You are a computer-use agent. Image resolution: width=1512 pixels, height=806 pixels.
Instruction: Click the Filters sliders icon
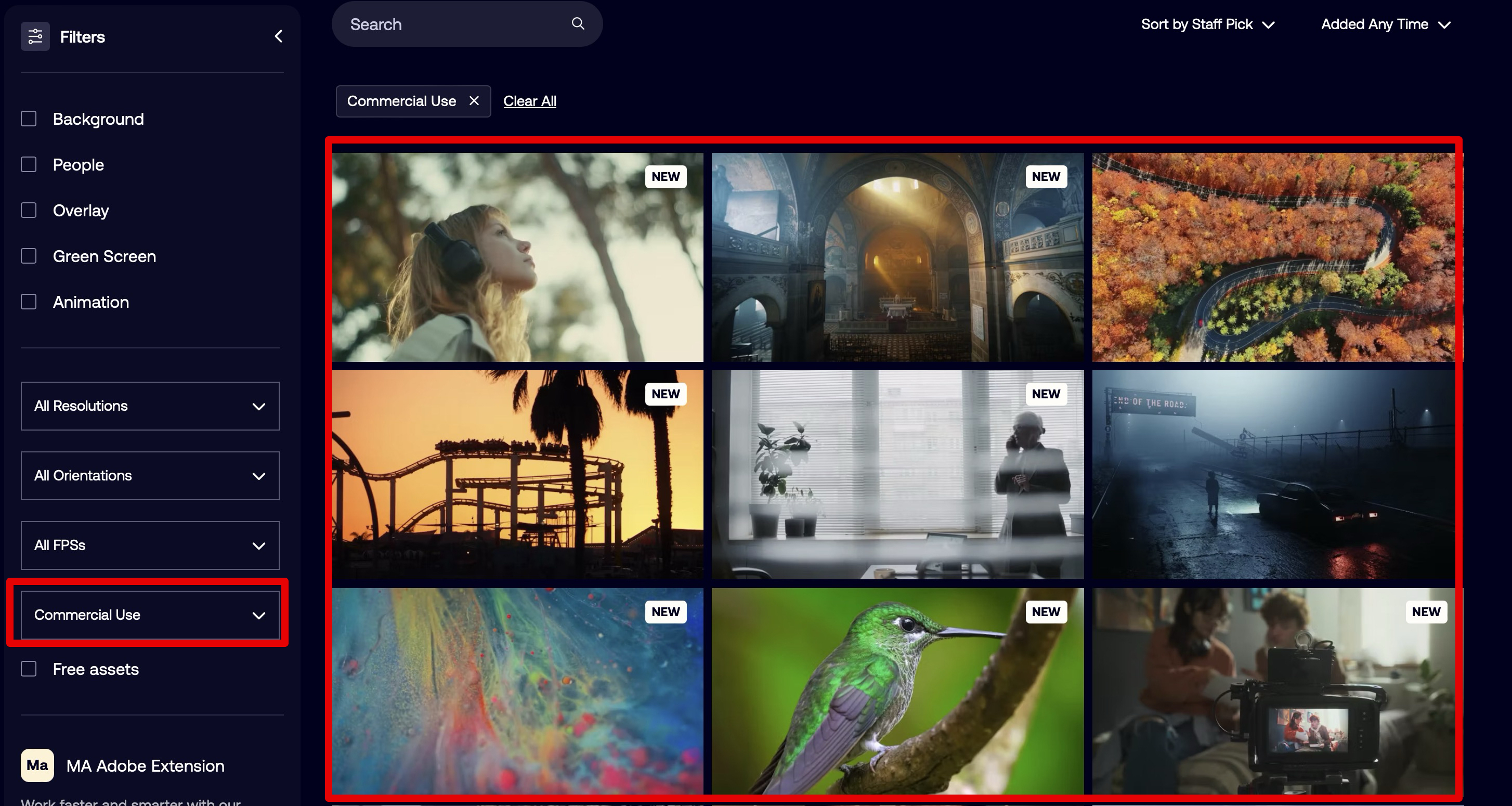pyautogui.click(x=35, y=36)
